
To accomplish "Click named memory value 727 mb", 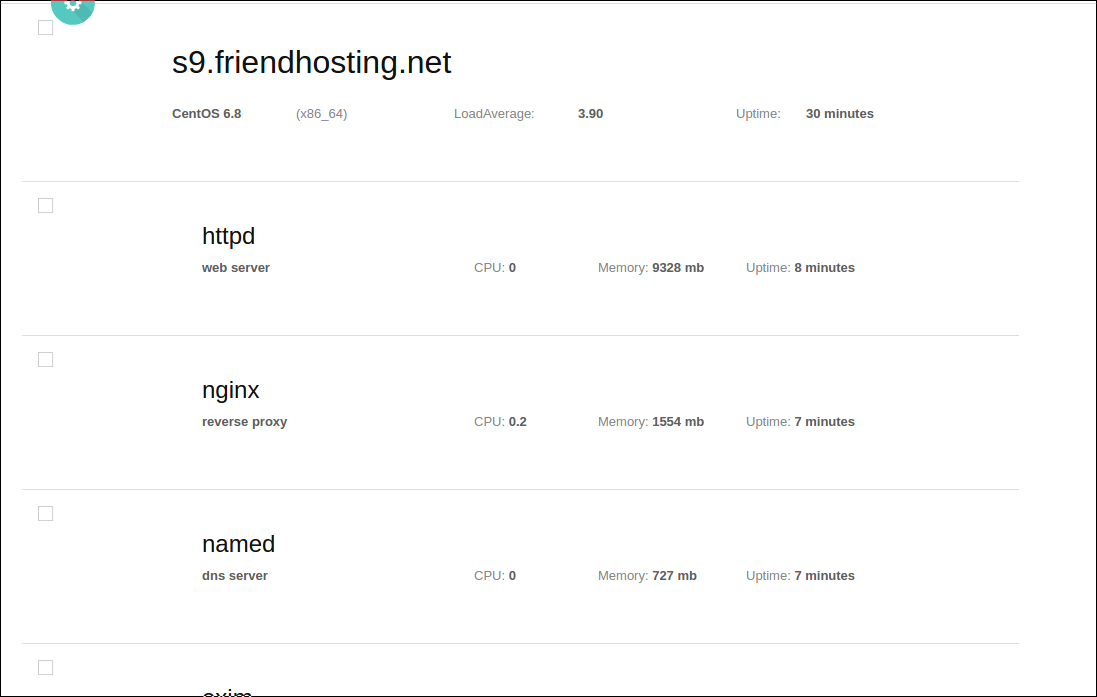I will click(674, 575).
